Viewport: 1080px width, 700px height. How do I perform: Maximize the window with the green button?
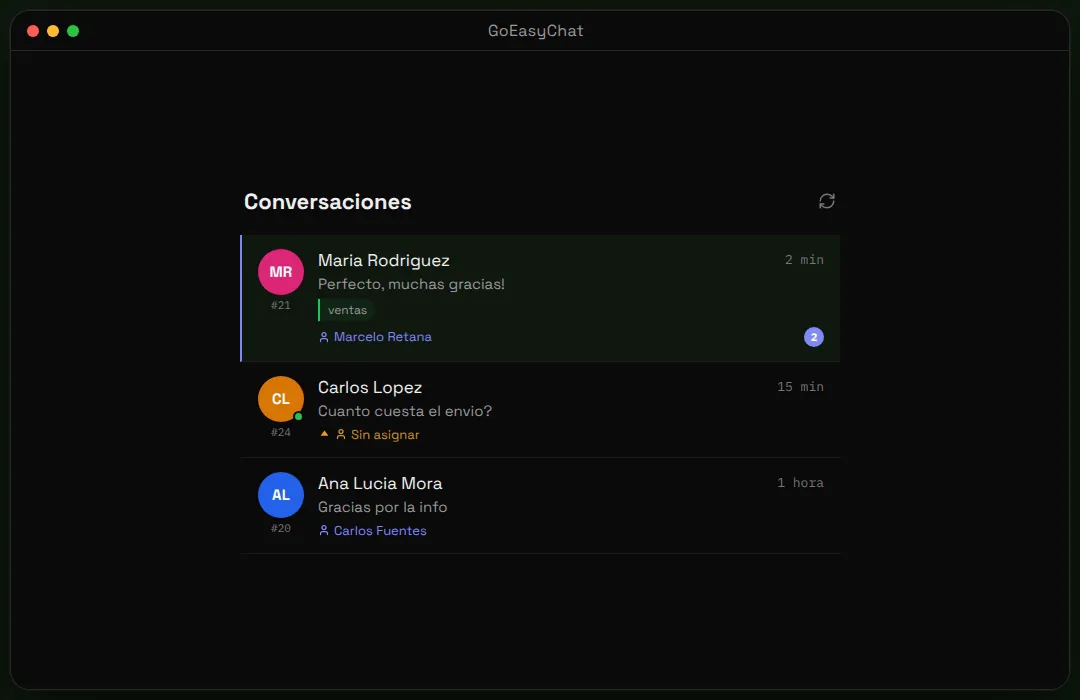point(73,31)
